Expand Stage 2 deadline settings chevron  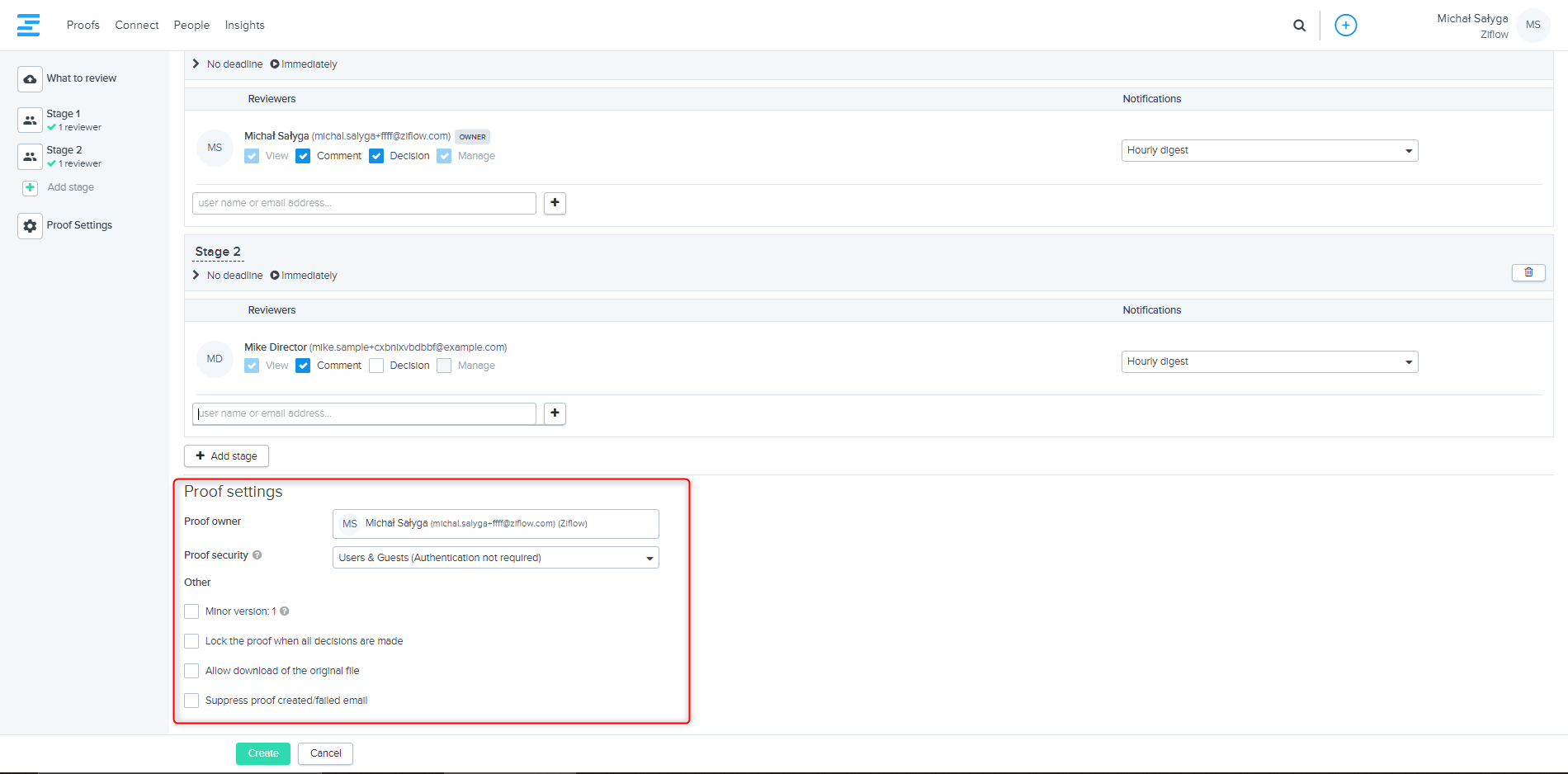coord(196,275)
